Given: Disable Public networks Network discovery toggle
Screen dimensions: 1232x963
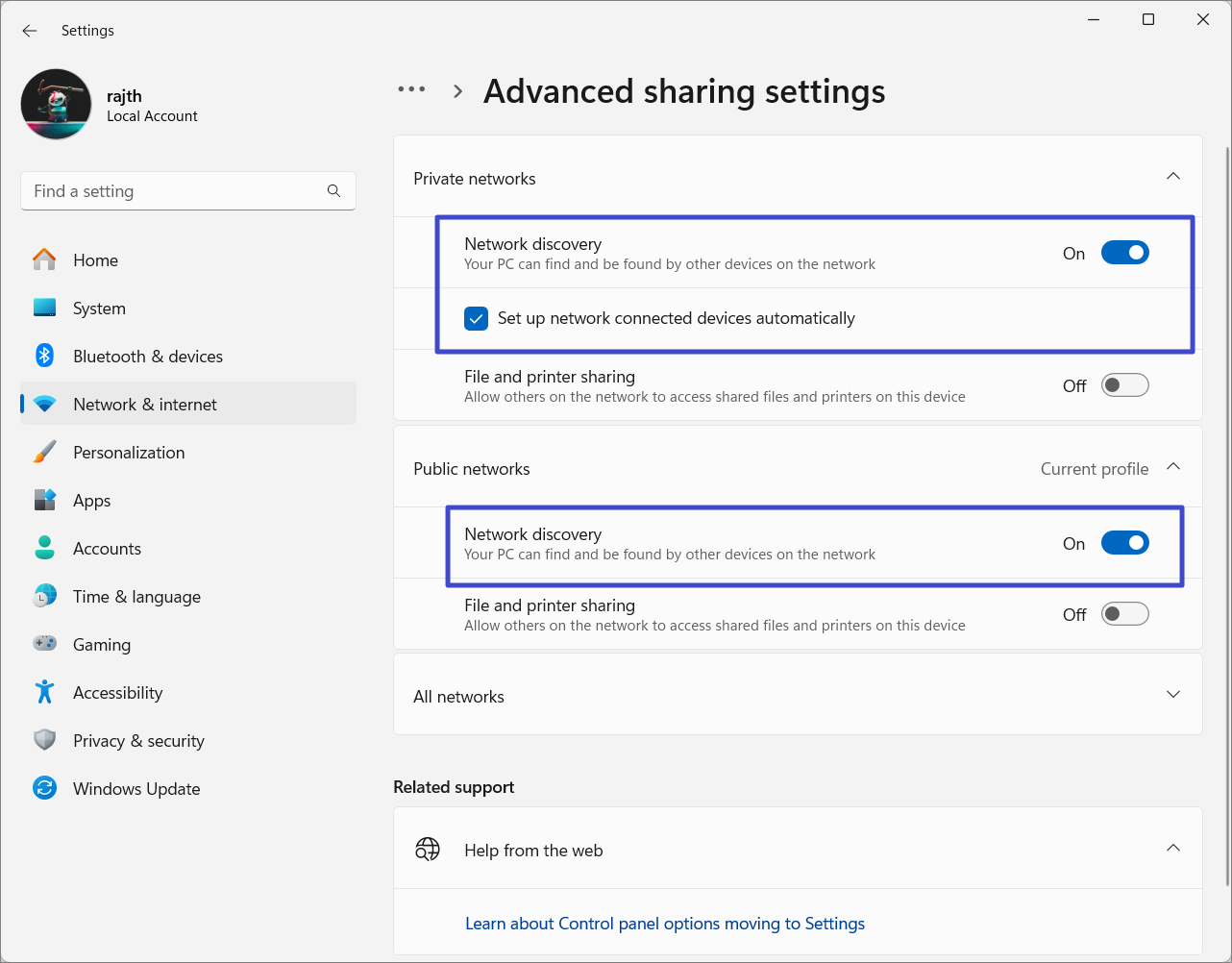Looking at the screenshot, I should click(1124, 543).
